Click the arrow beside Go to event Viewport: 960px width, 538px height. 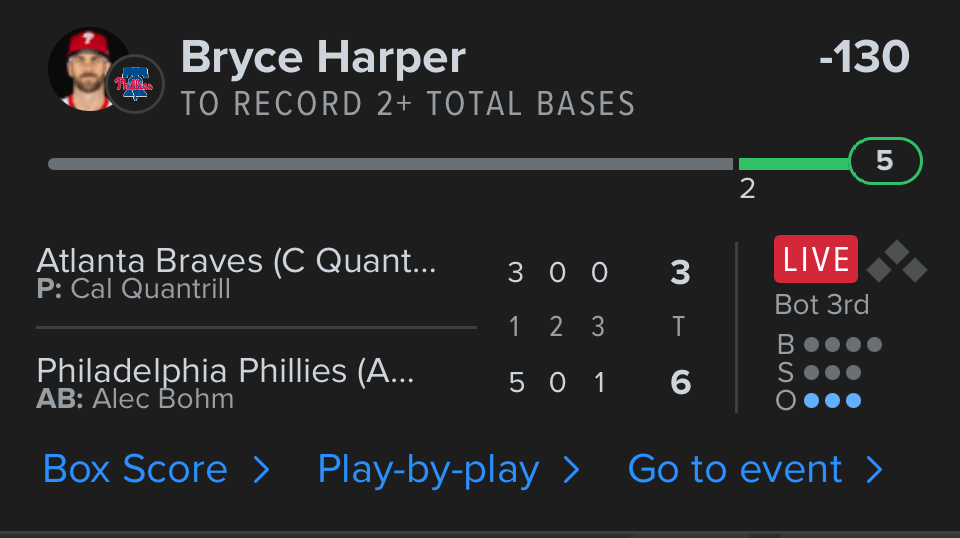(x=874, y=470)
